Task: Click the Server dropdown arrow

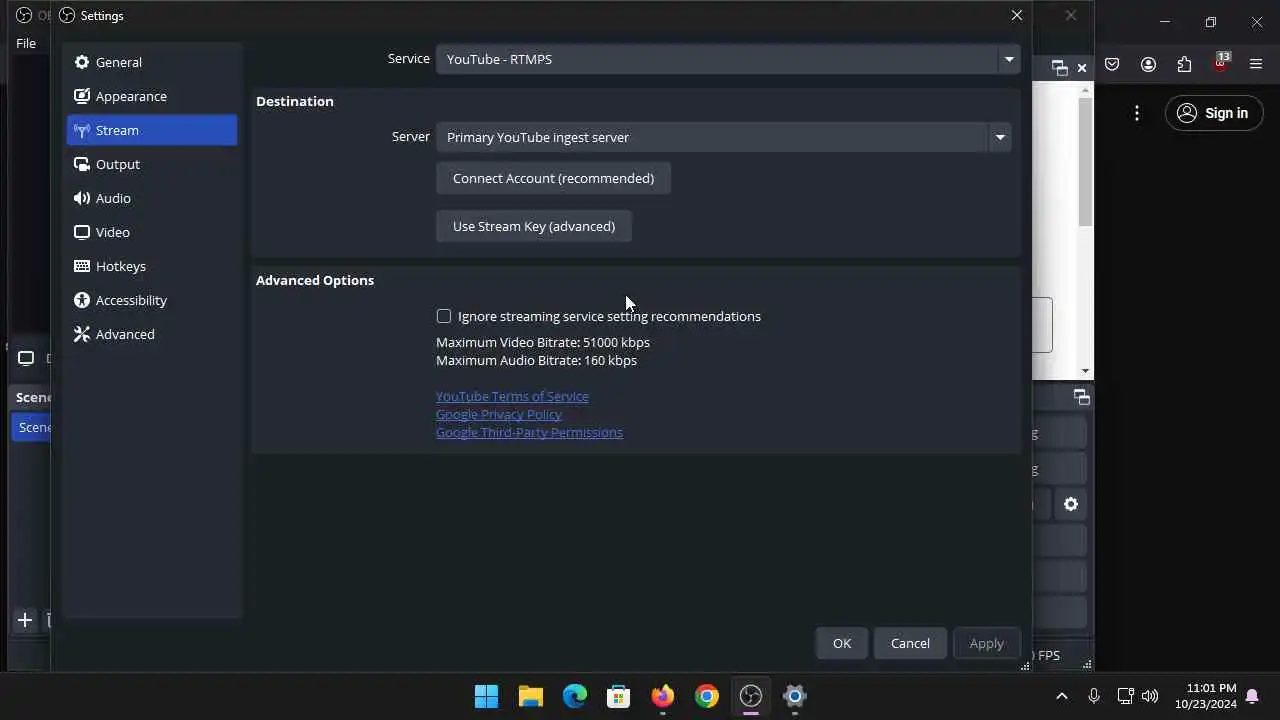Action: tap(999, 137)
